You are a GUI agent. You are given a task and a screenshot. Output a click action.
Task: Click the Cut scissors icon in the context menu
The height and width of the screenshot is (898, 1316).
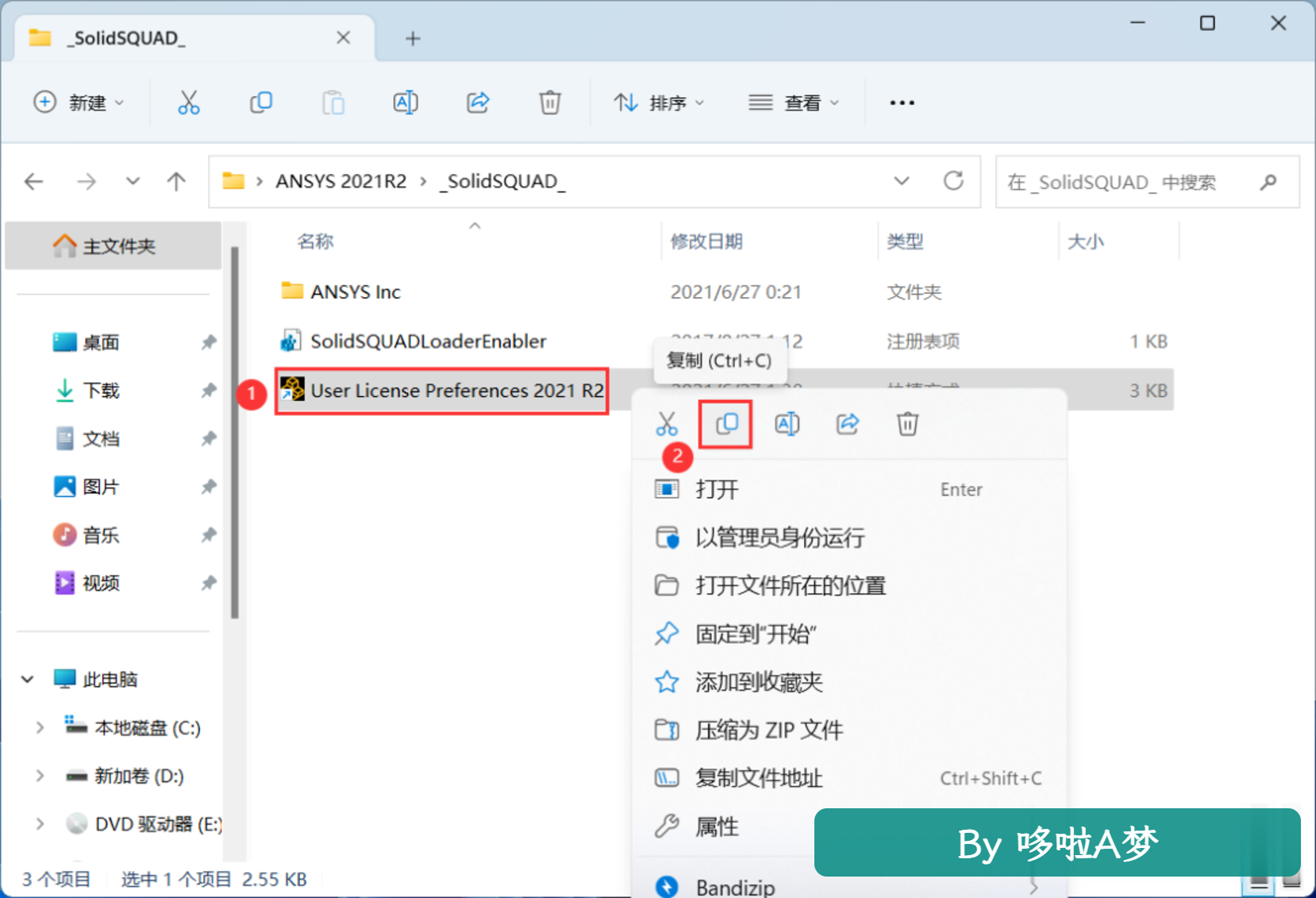click(667, 424)
